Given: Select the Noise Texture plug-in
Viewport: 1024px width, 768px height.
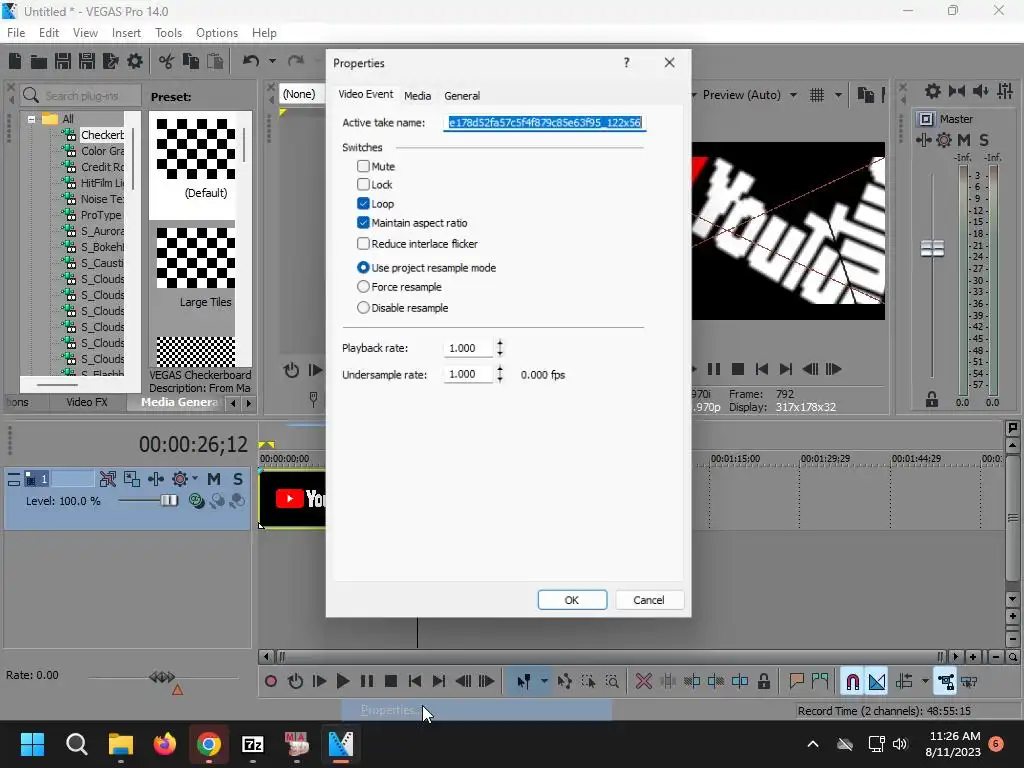Looking at the screenshot, I should tap(102, 199).
